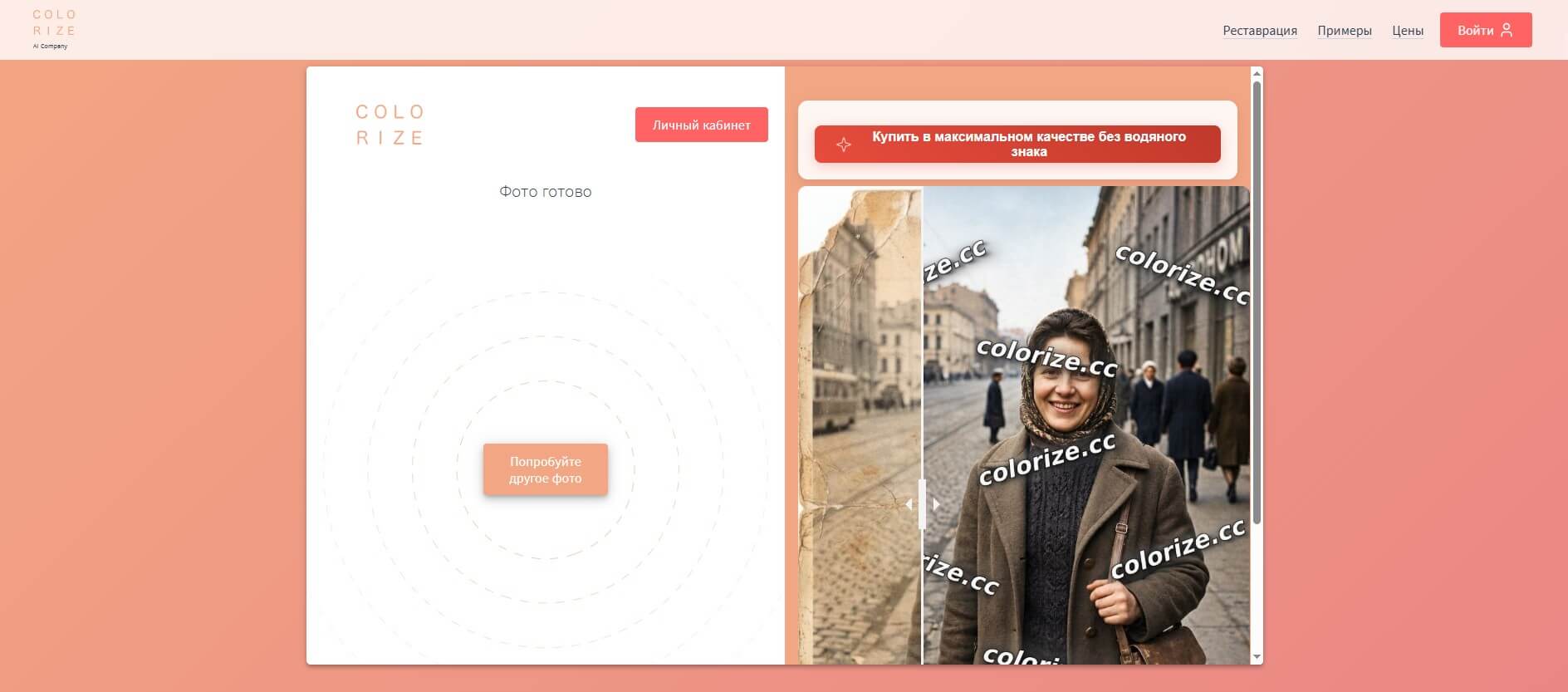
Task: Click the Войти login button
Action: pyautogui.click(x=1486, y=30)
